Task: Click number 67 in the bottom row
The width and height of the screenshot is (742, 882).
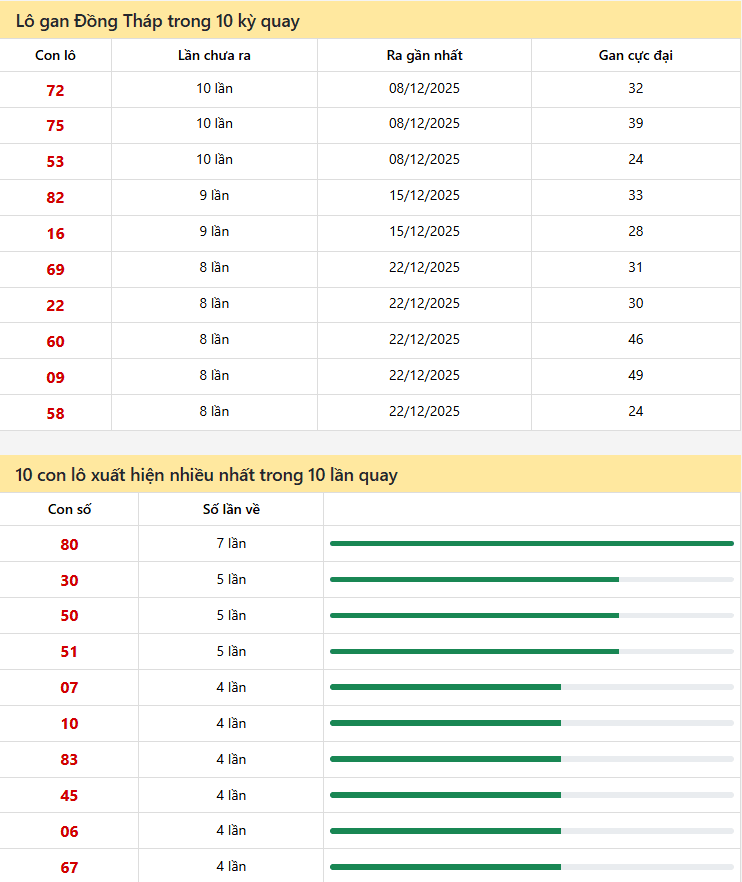Action: pyautogui.click(x=69, y=867)
